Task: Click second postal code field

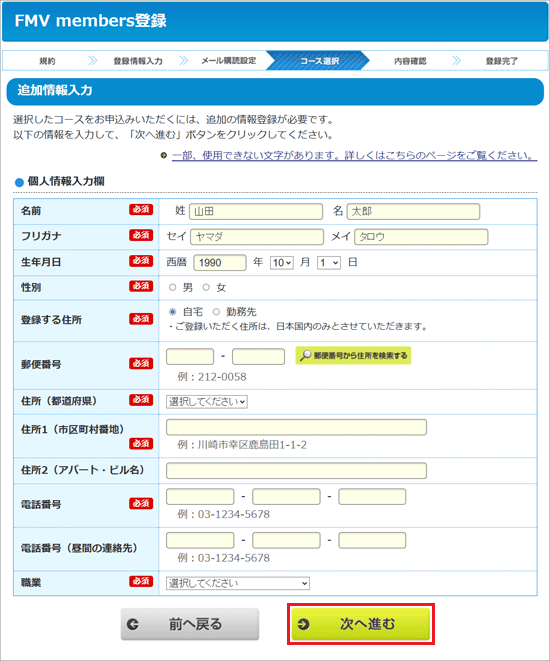Action: (258, 357)
